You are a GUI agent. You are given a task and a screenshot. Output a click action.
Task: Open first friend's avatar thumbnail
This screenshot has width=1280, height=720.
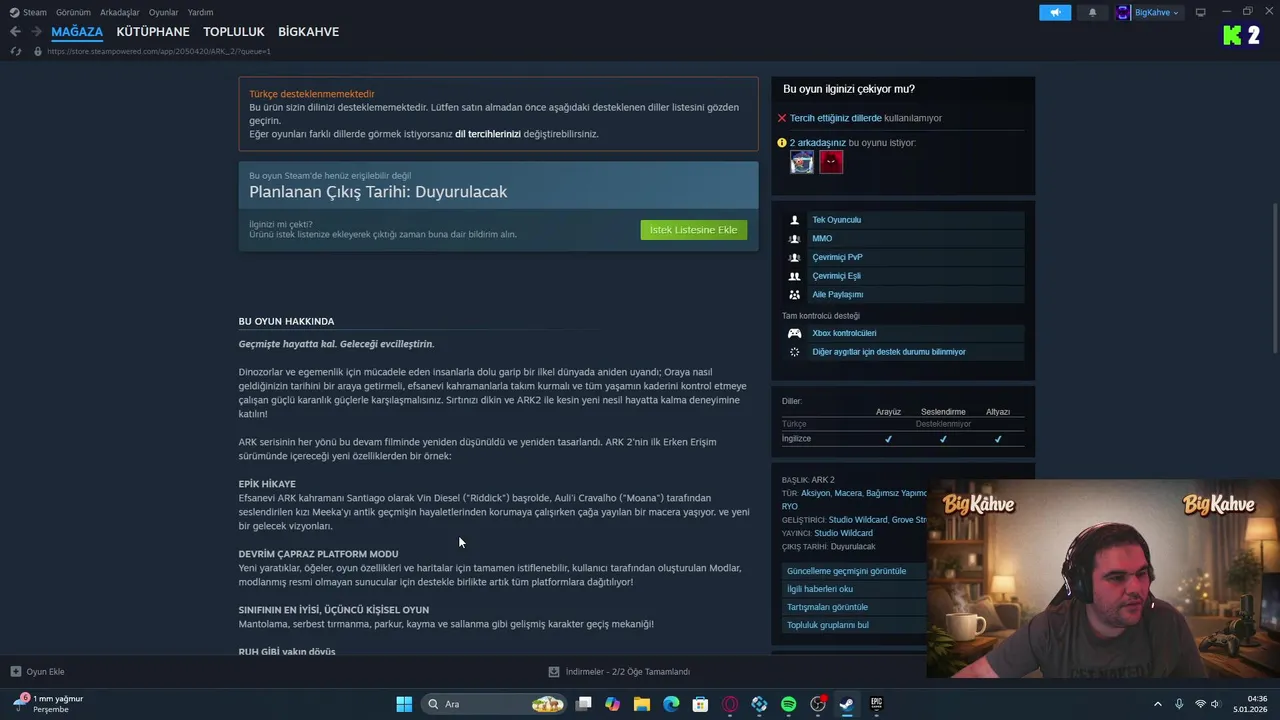802,162
